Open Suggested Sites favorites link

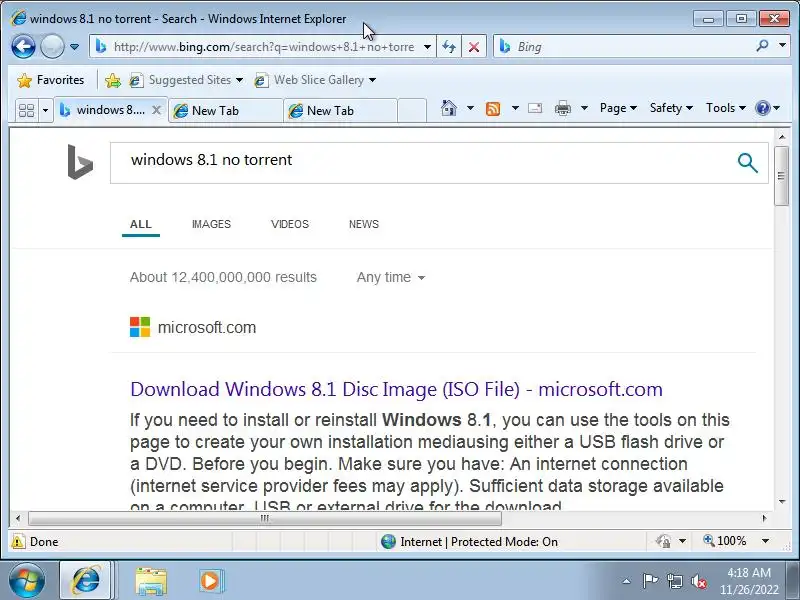186,80
